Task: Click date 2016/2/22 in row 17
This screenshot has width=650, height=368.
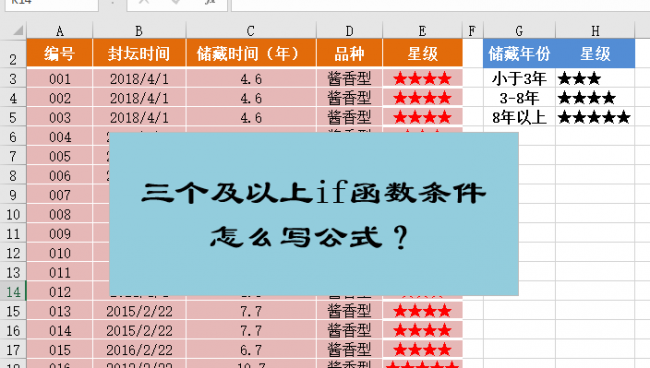Action: (139, 350)
